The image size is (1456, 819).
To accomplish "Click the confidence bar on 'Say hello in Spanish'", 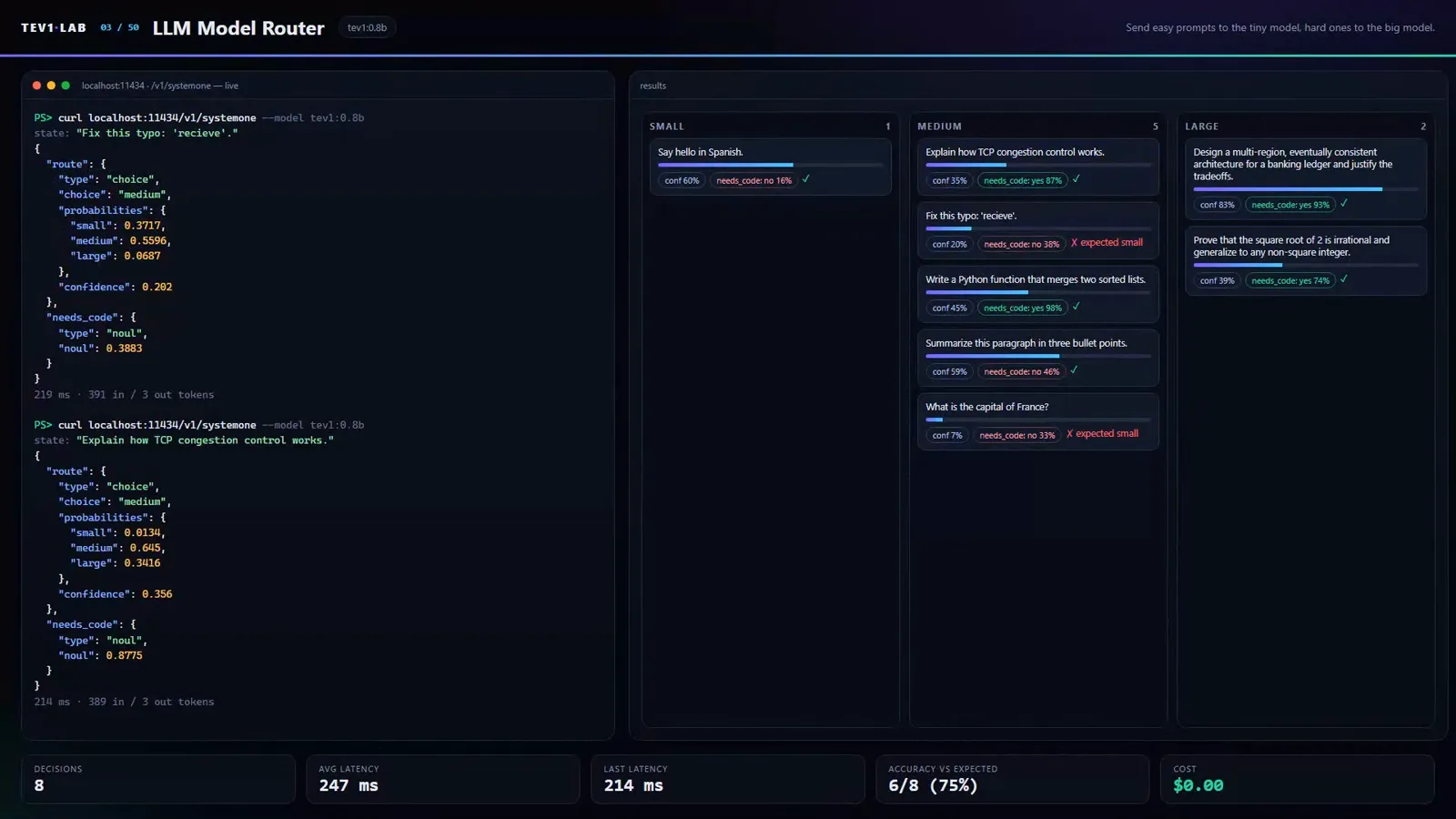I will (x=770, y=165).
